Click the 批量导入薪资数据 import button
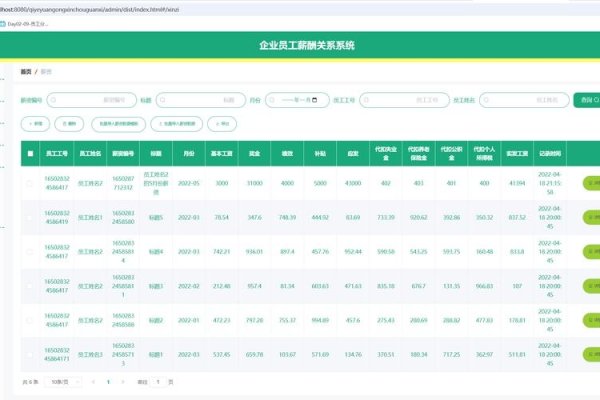600x400 pixels. point(177,124)
